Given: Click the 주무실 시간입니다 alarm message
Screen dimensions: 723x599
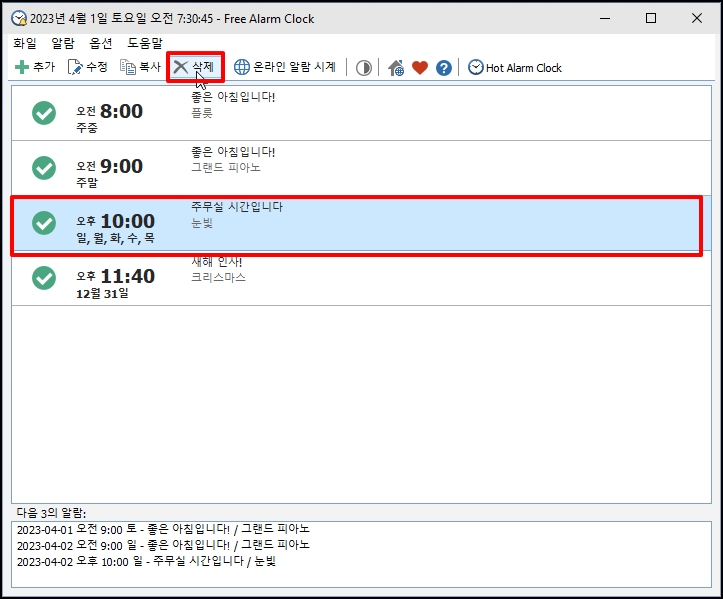Looking at the screenshot, I should coord(237,206).
